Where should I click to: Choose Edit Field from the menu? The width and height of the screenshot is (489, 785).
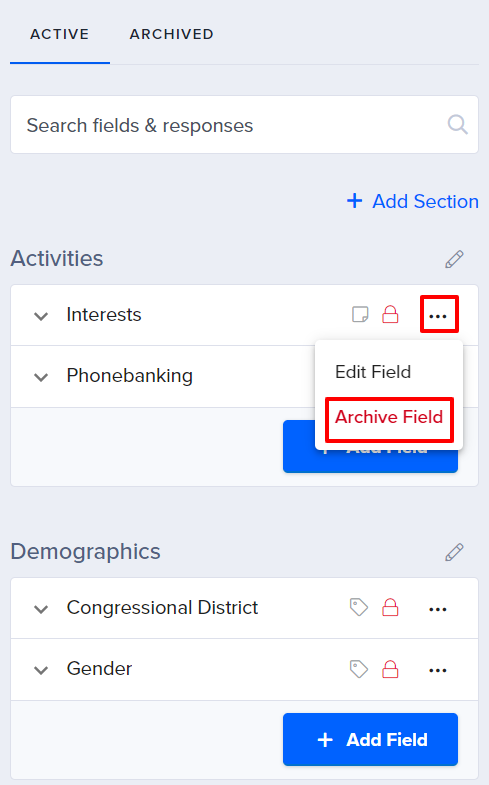(373, 372)
